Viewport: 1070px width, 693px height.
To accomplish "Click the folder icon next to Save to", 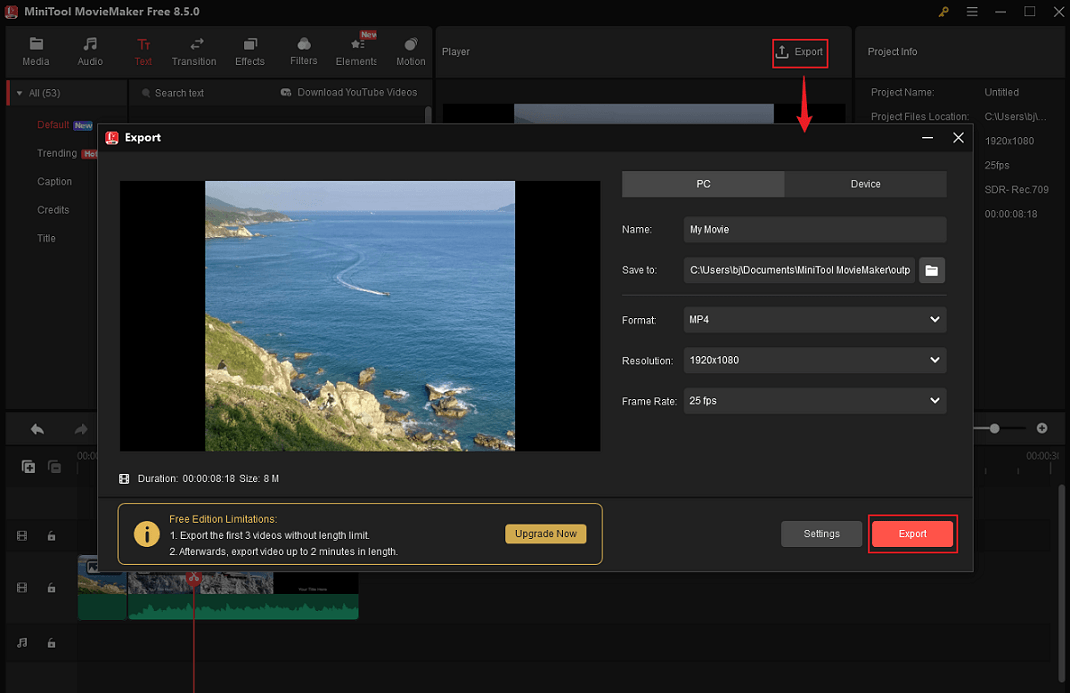I will click(x=931, y=270).
